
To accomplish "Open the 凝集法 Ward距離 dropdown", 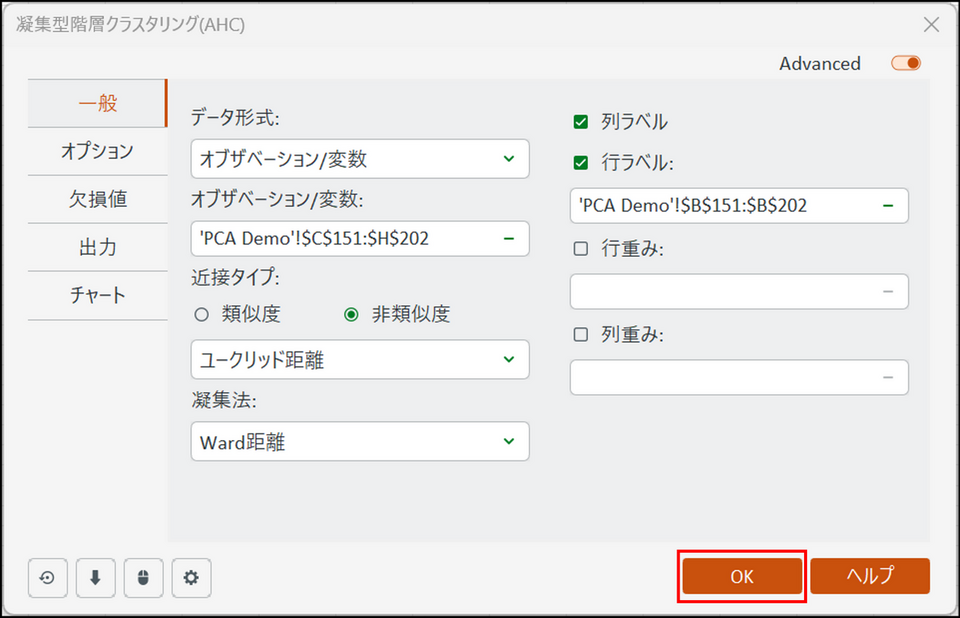I will click(359, 441).
